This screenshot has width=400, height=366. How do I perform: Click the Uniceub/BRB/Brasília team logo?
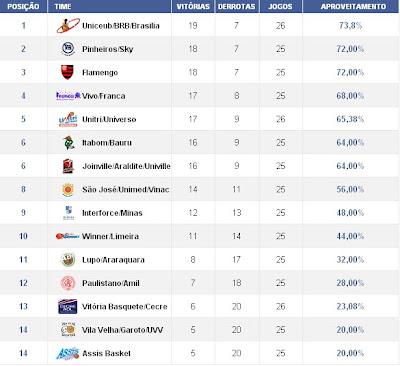[68, 26]
